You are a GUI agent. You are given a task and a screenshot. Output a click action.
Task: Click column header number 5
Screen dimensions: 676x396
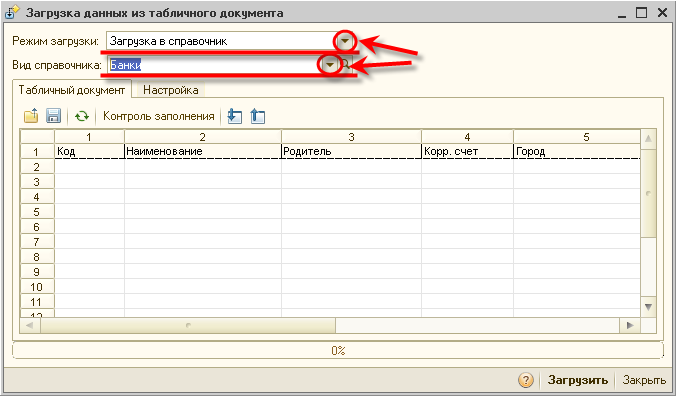coord(577,137)
